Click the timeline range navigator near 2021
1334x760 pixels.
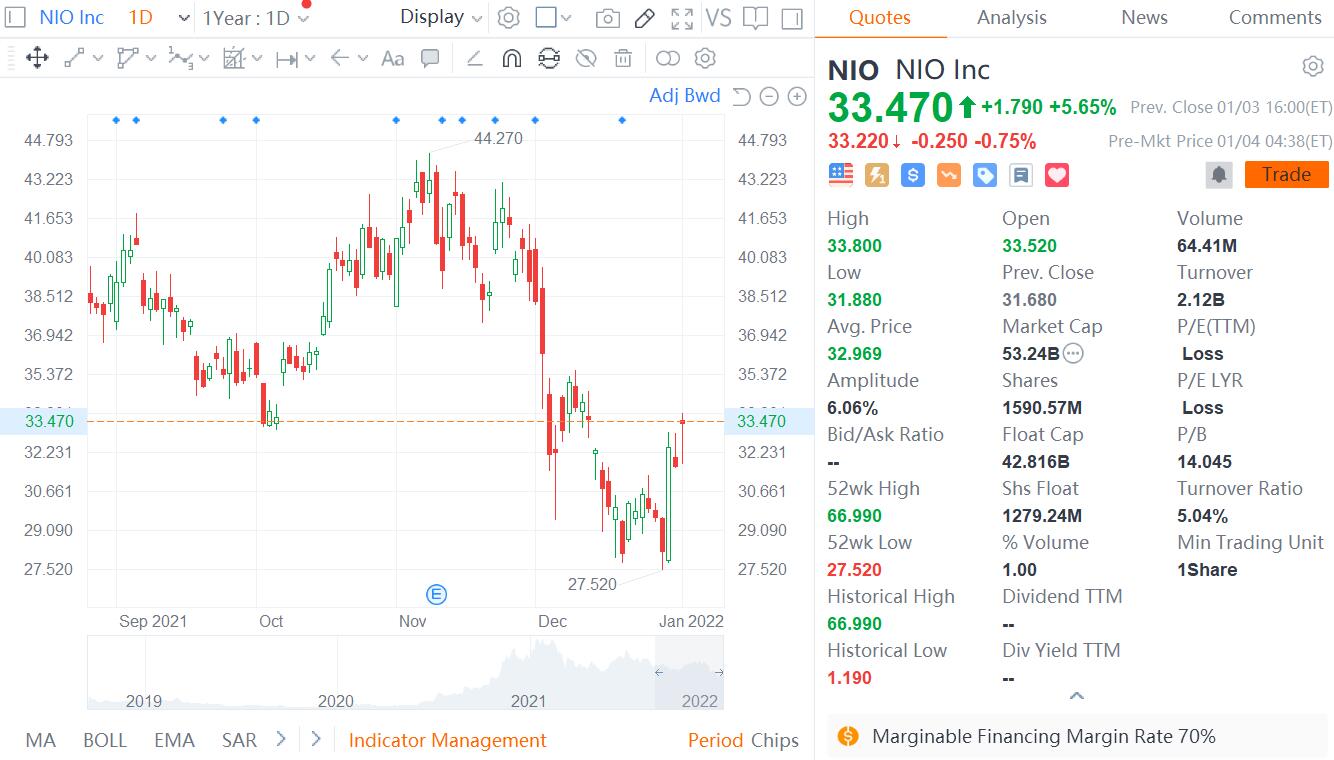(x=529, y=673)
